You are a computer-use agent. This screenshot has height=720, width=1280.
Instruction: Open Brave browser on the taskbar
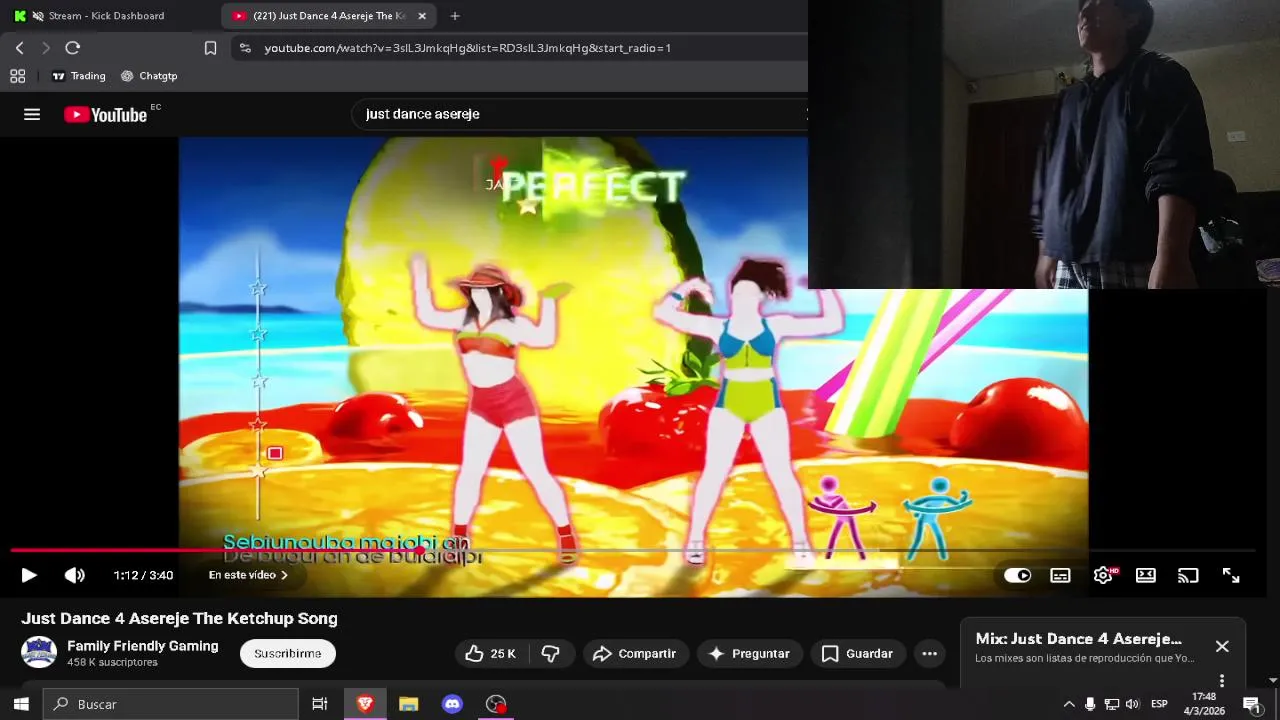click(x=365, y=704)
